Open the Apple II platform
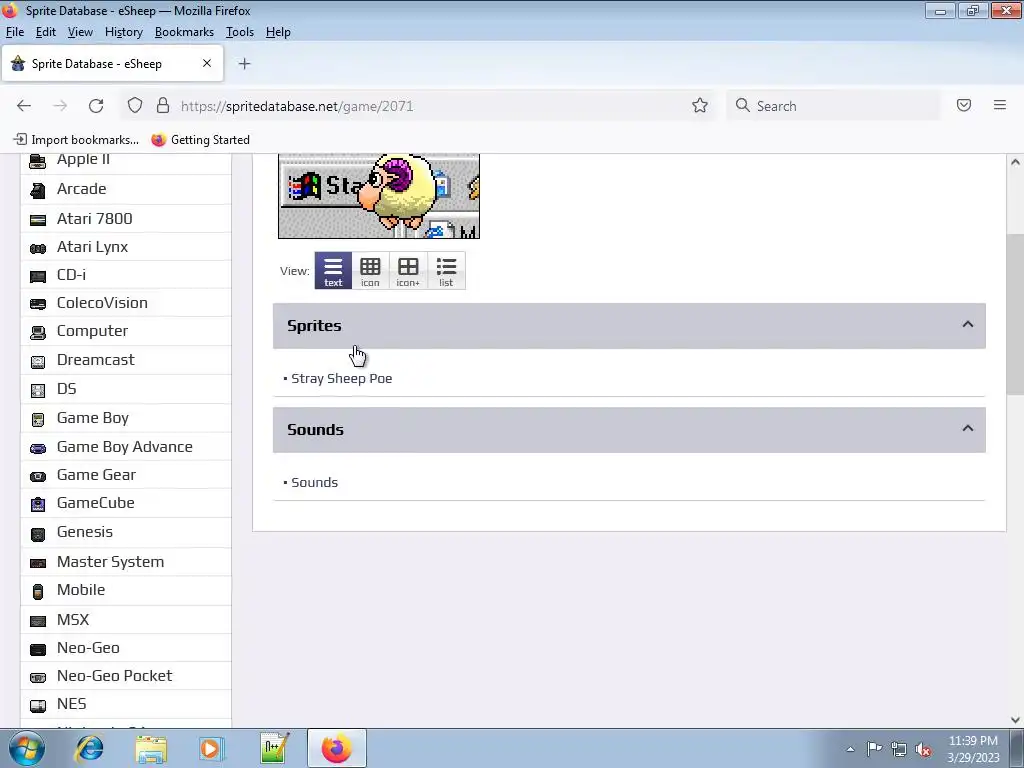Image resolution: width=1024 pixels, height=768 pixels. [83, 159]
